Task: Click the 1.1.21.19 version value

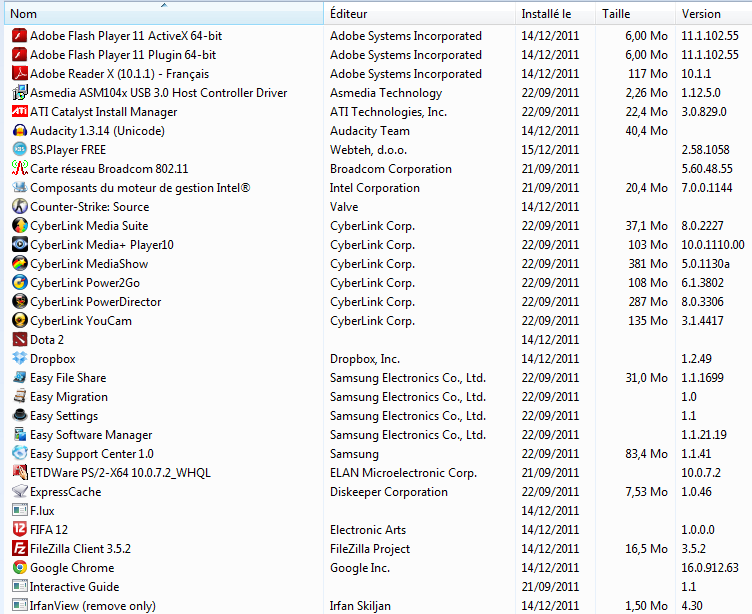Action: pos(704,435)
